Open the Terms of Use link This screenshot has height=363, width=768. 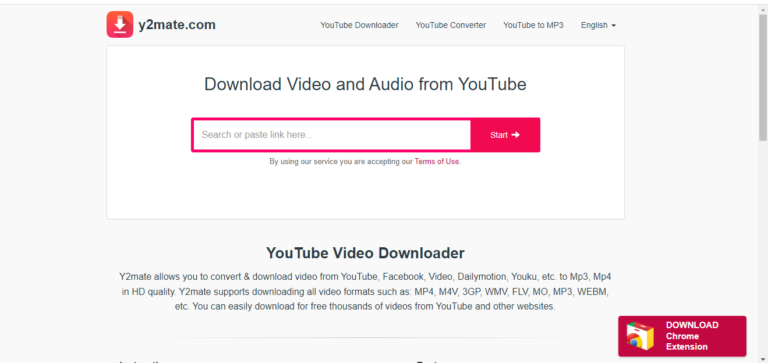[x=437, y=161]
